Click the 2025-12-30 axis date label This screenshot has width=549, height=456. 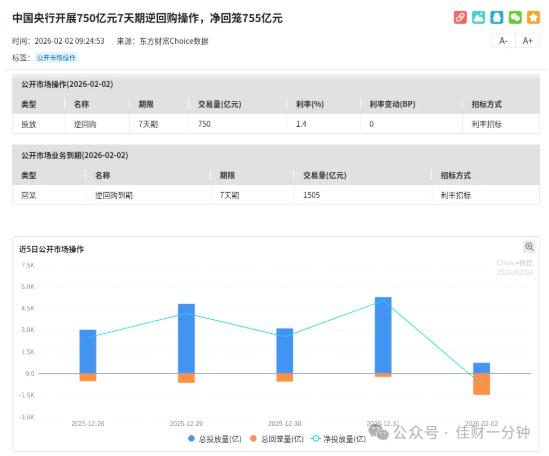tap(285, 423)
